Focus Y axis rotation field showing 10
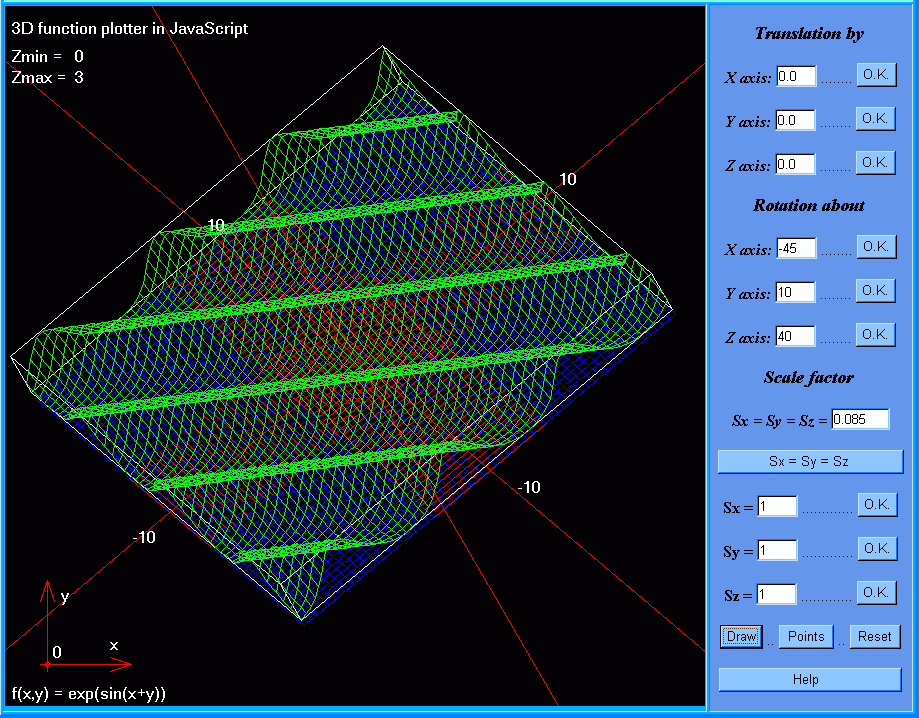 click(795, 292)
